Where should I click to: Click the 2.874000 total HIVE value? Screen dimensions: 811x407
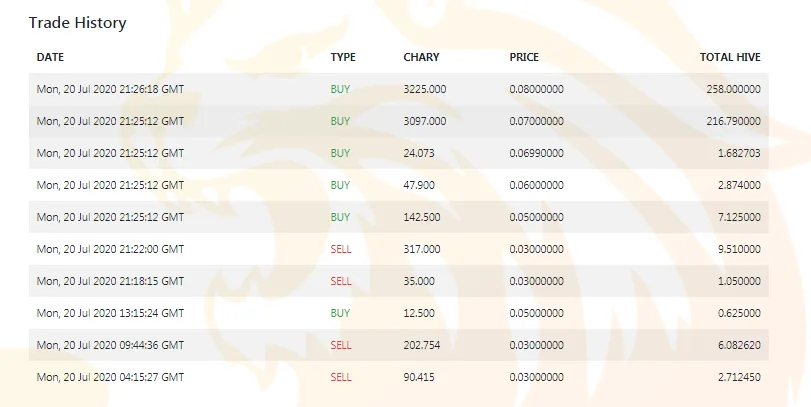click(739, 185)
